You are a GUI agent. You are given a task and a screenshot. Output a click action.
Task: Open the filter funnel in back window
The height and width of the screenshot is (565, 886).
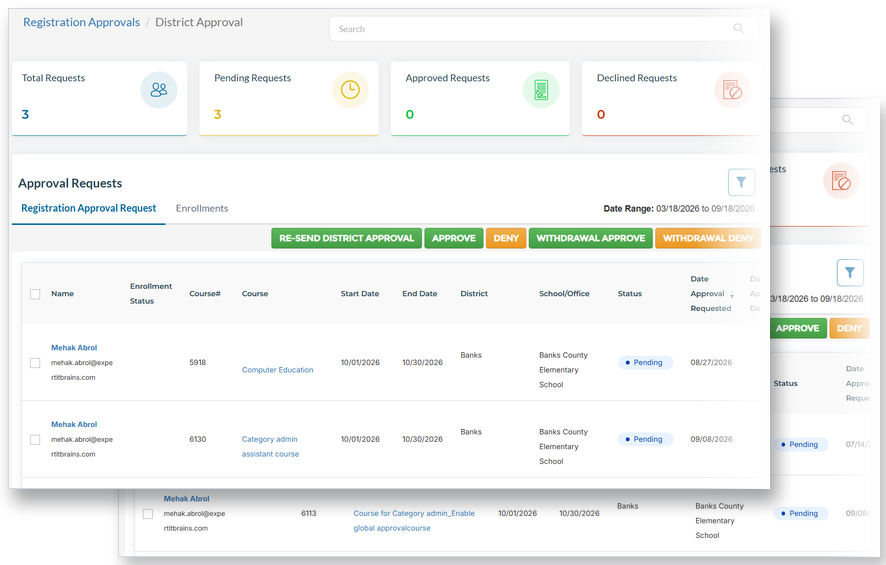pos(850,273)
